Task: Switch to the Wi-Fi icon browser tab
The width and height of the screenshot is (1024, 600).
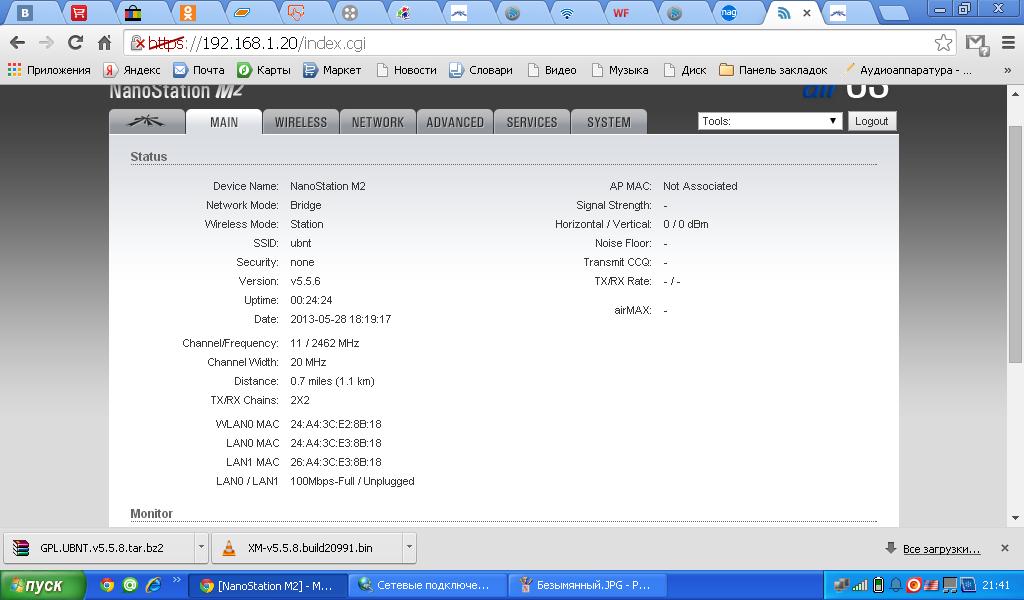Action: tap(567, 12)
